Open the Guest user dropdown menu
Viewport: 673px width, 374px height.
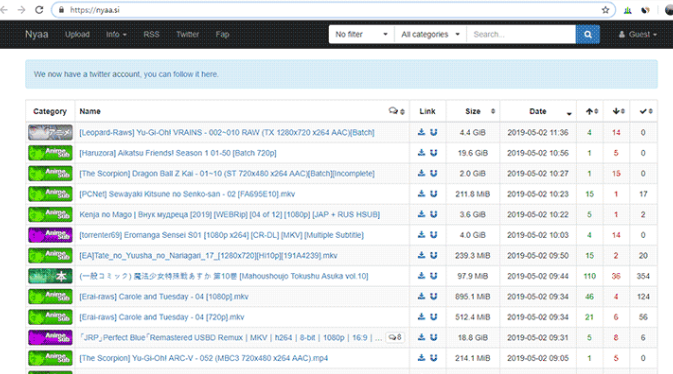(x=637, y=34)
